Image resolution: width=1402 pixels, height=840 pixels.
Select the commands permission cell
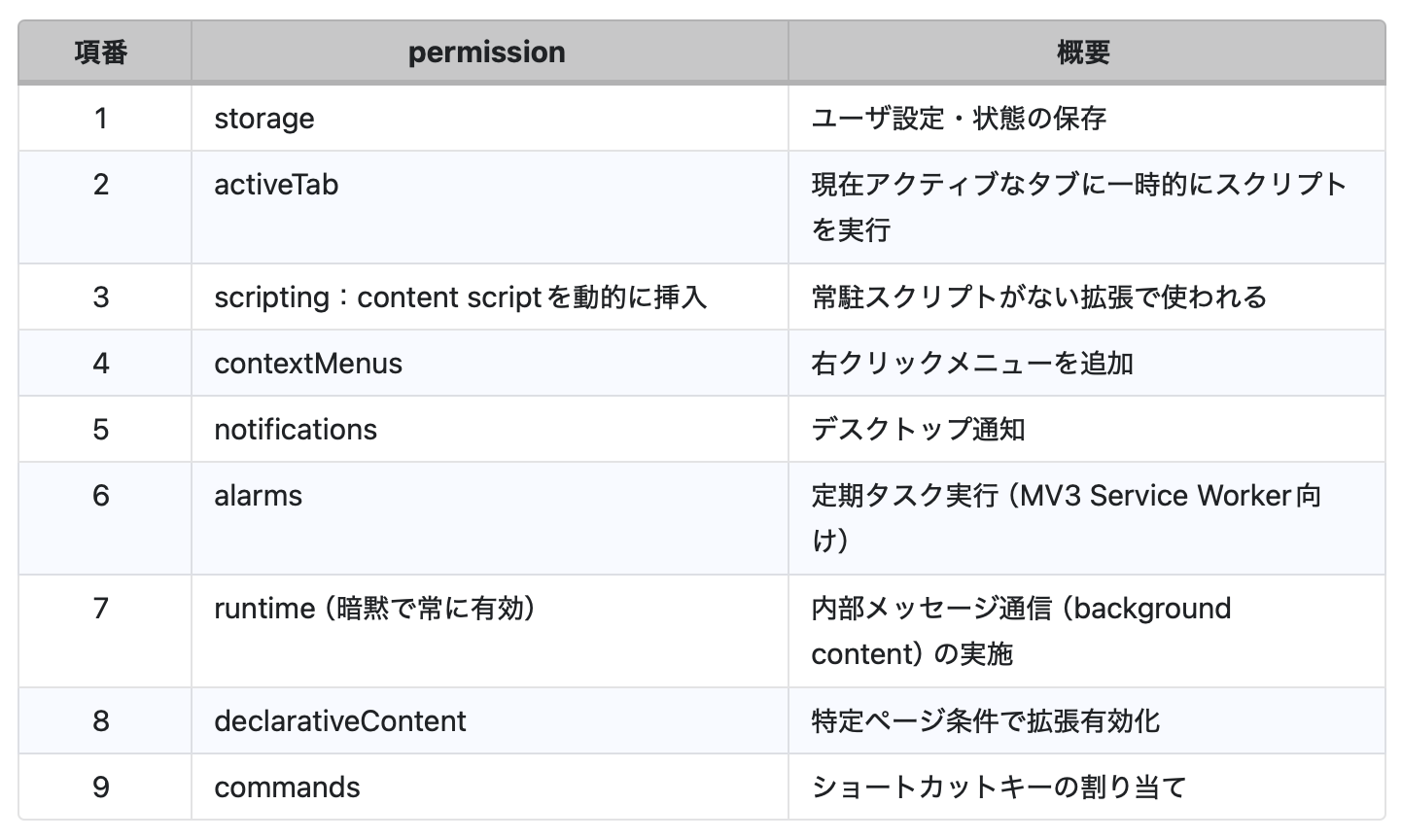coord(287,787)
